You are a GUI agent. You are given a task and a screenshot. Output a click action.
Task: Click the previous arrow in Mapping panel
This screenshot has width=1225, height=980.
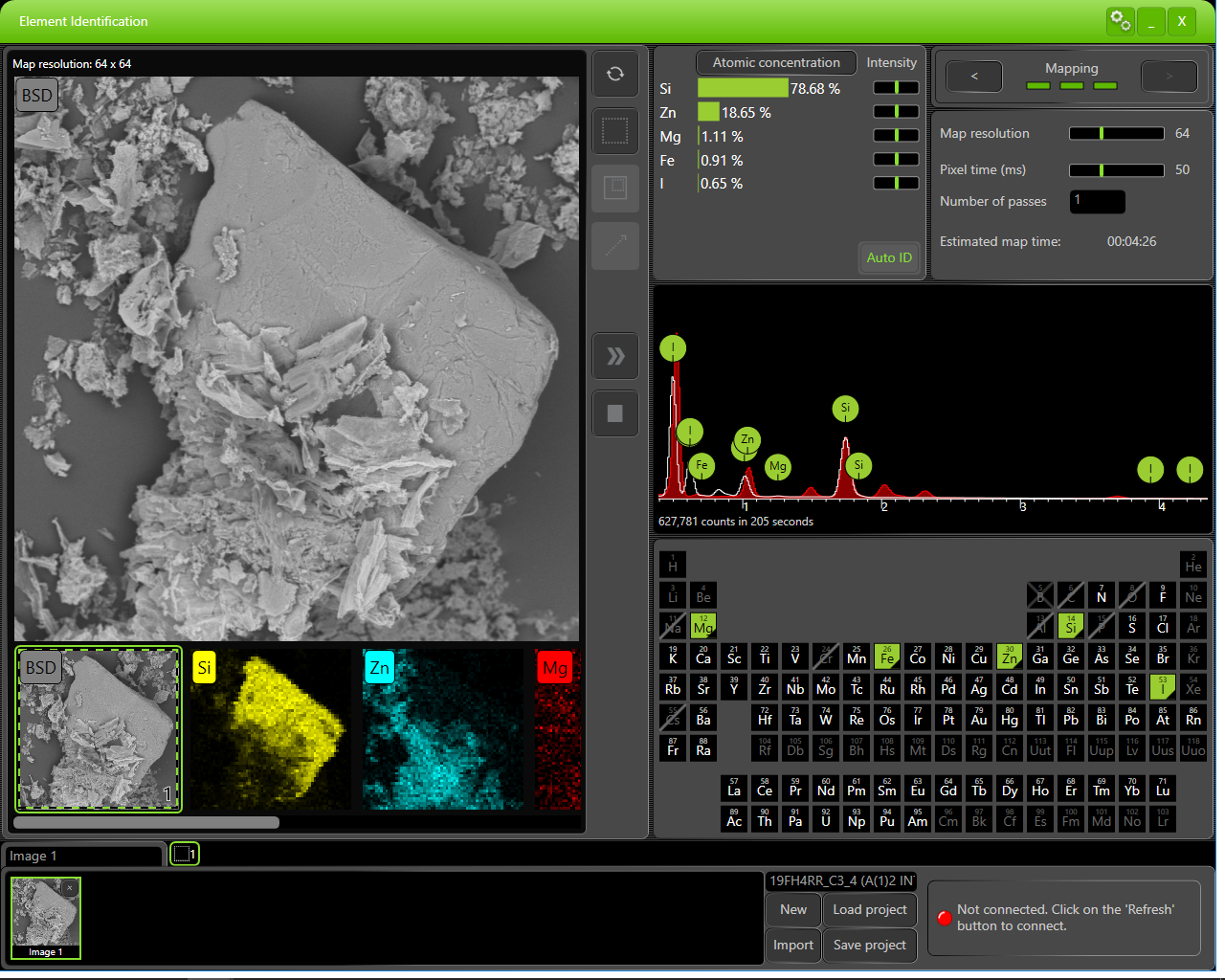point(974,77)
